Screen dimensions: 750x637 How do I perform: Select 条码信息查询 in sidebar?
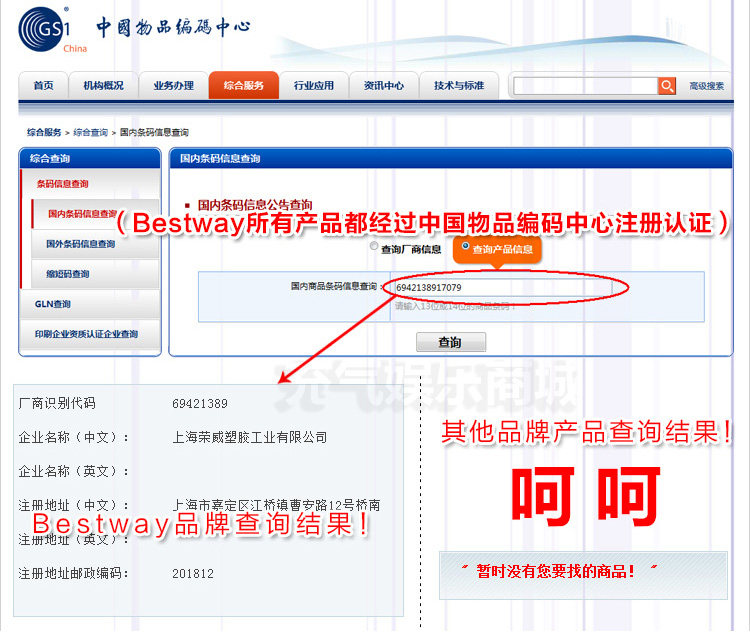tap(63, 184)
